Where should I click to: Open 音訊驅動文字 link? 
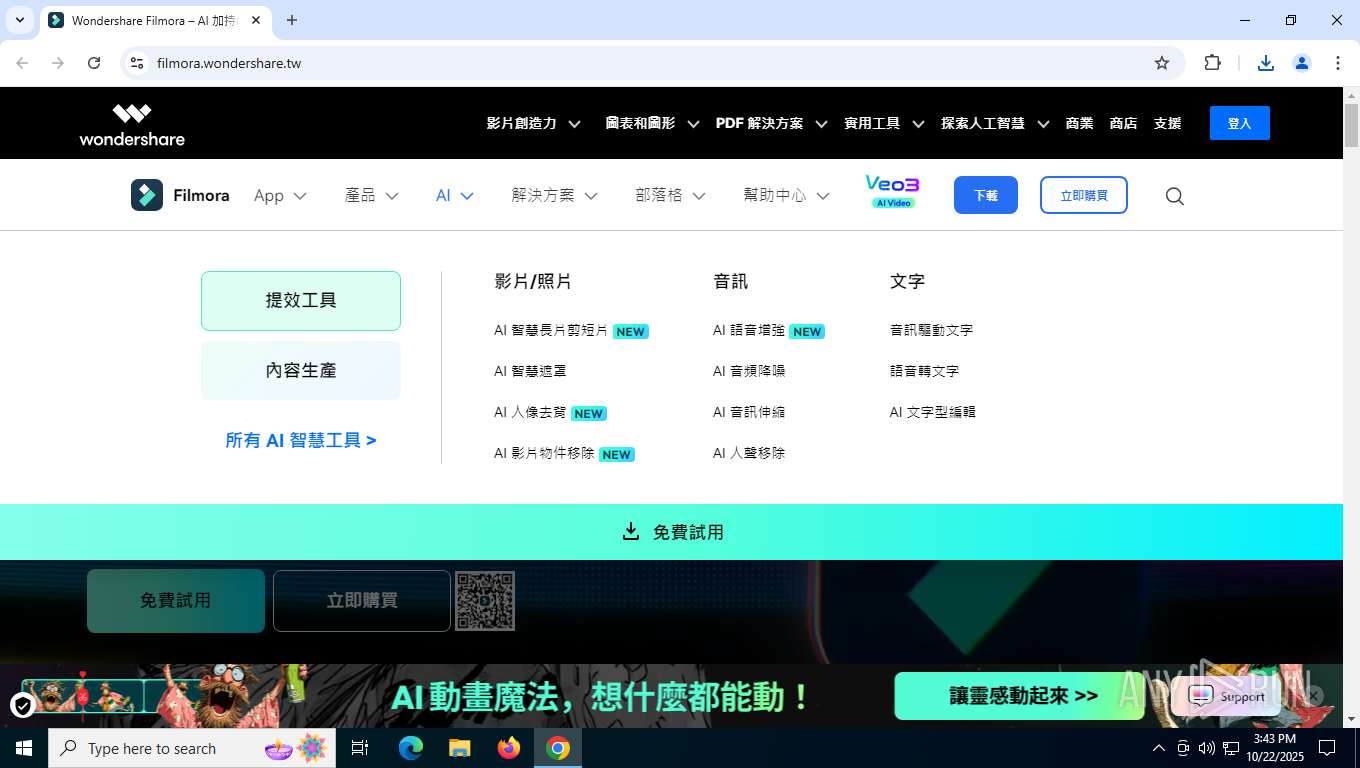931,330
